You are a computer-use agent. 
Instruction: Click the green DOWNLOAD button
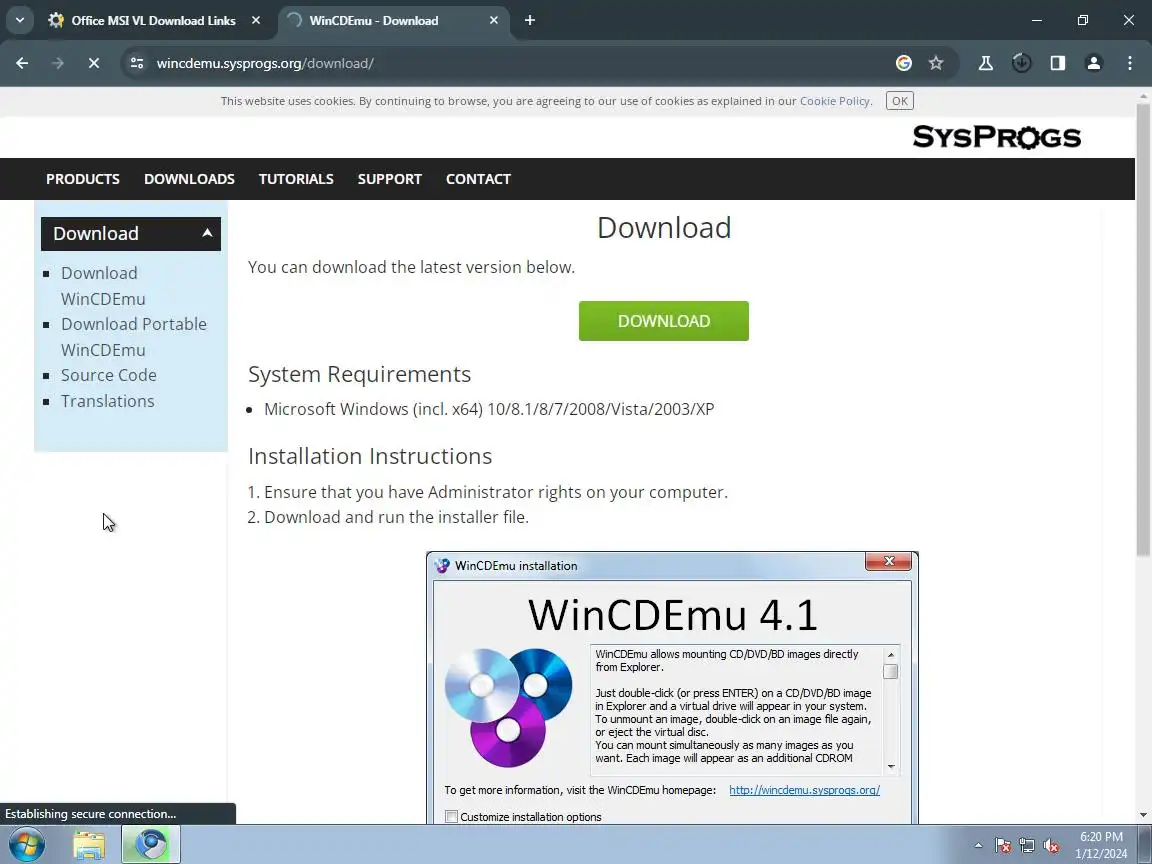(x=663, y=321)
